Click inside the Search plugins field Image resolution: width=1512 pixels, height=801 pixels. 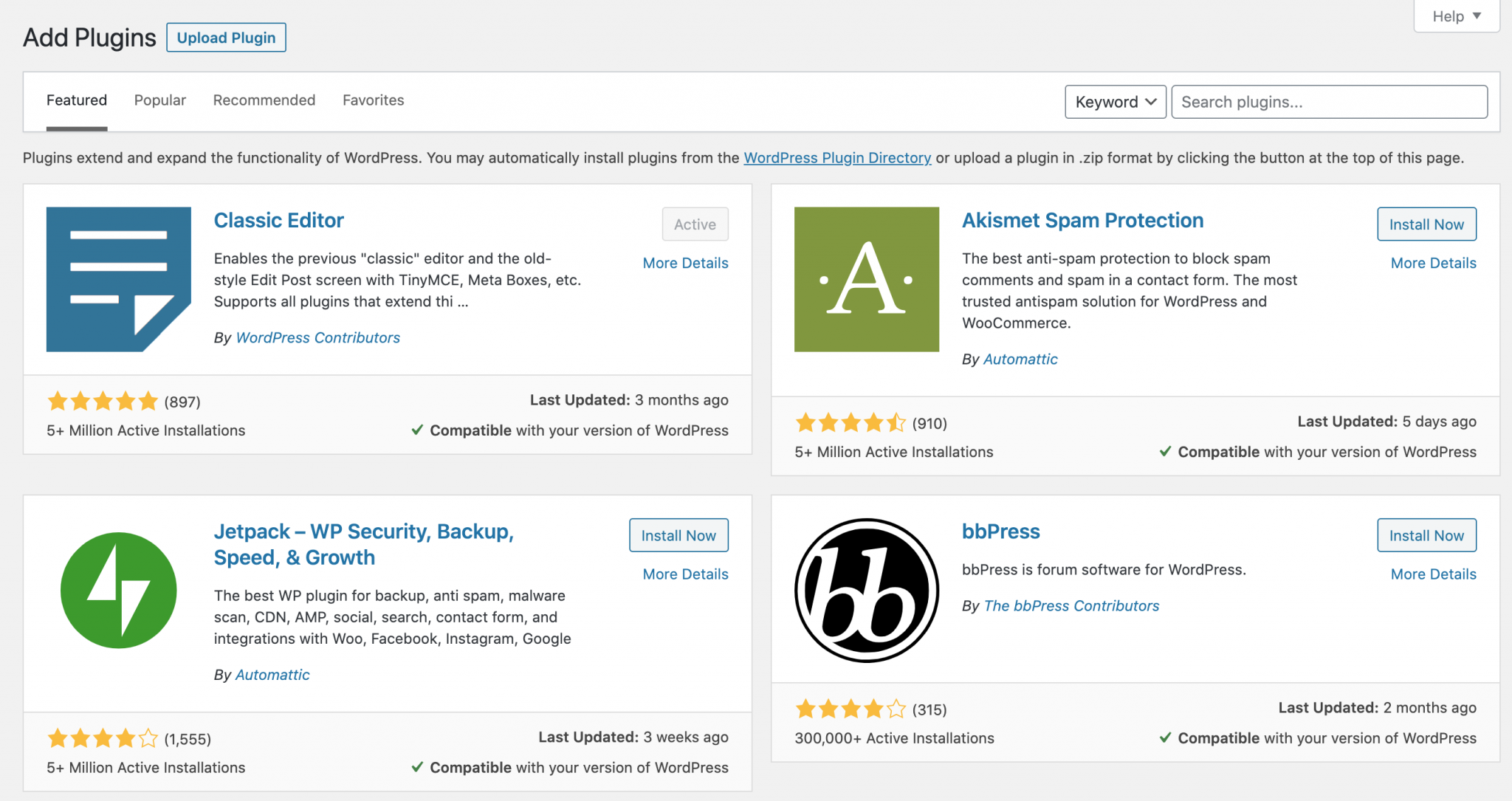(x=1327, y=102)
